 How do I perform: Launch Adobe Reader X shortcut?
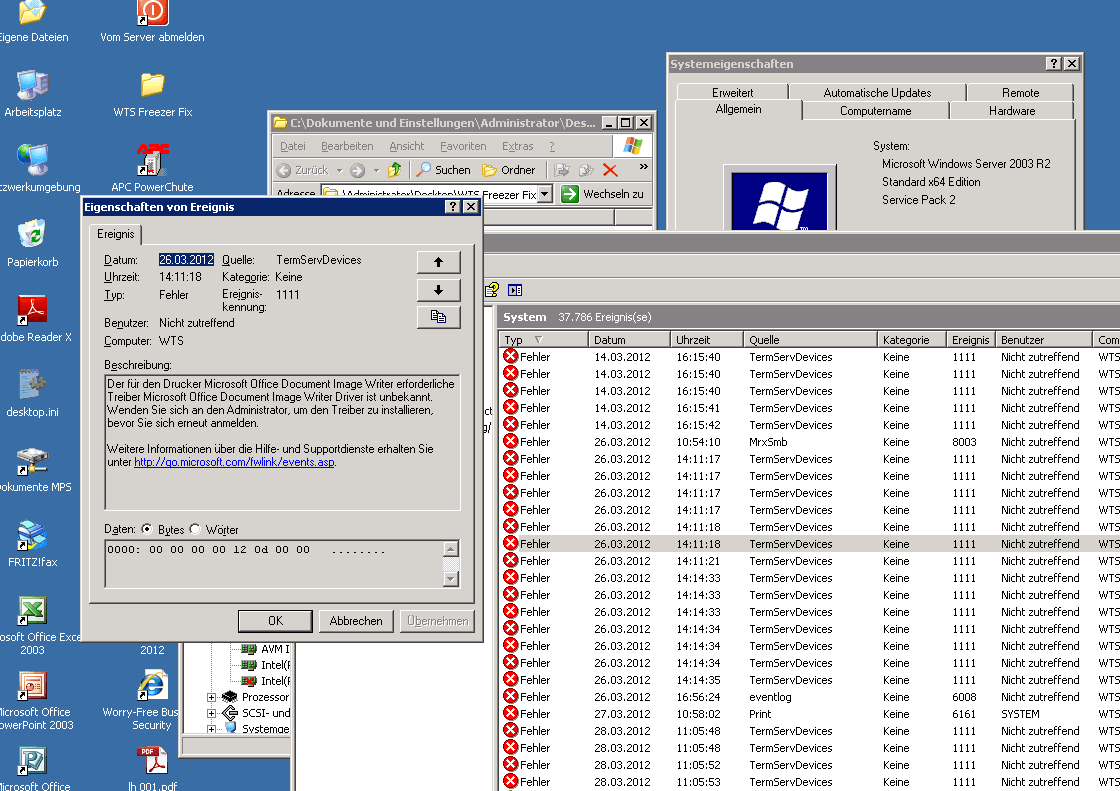tap(32, 318)
